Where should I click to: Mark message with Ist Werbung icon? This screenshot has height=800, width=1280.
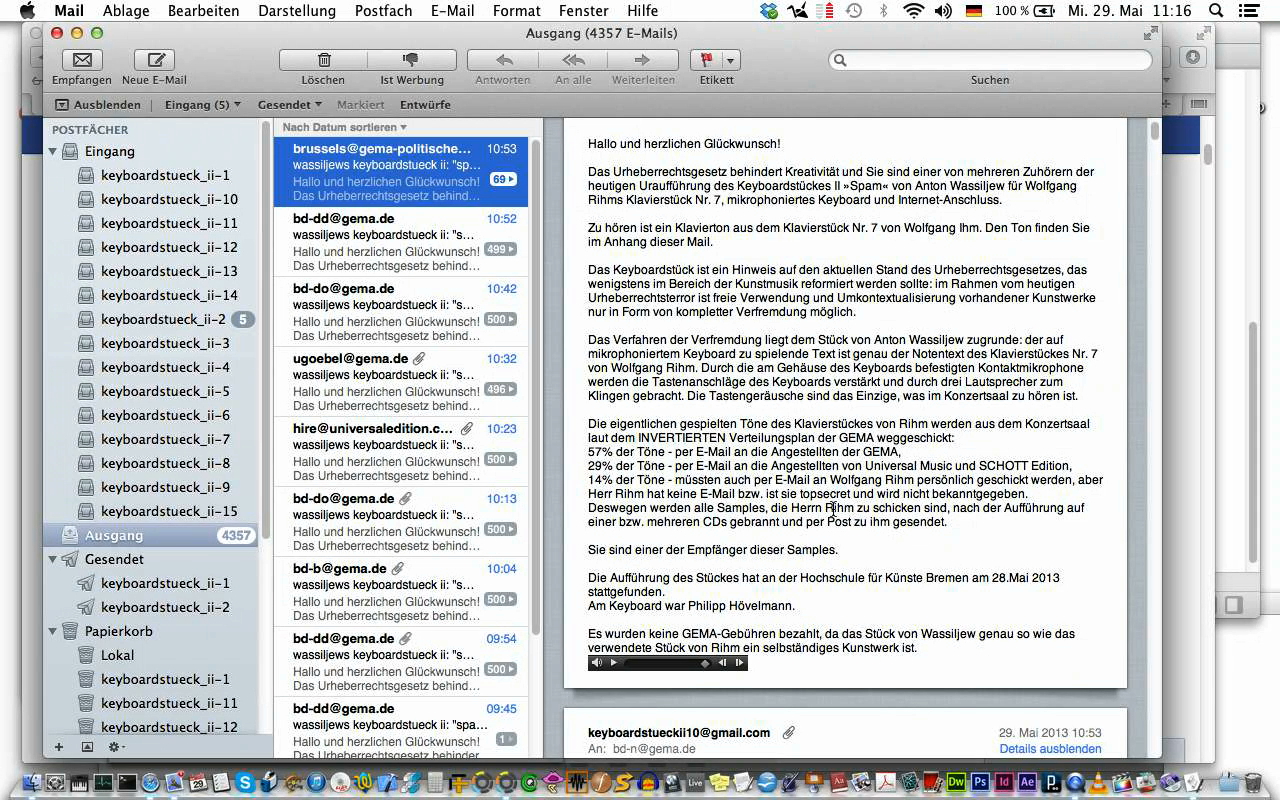[411, 60]
